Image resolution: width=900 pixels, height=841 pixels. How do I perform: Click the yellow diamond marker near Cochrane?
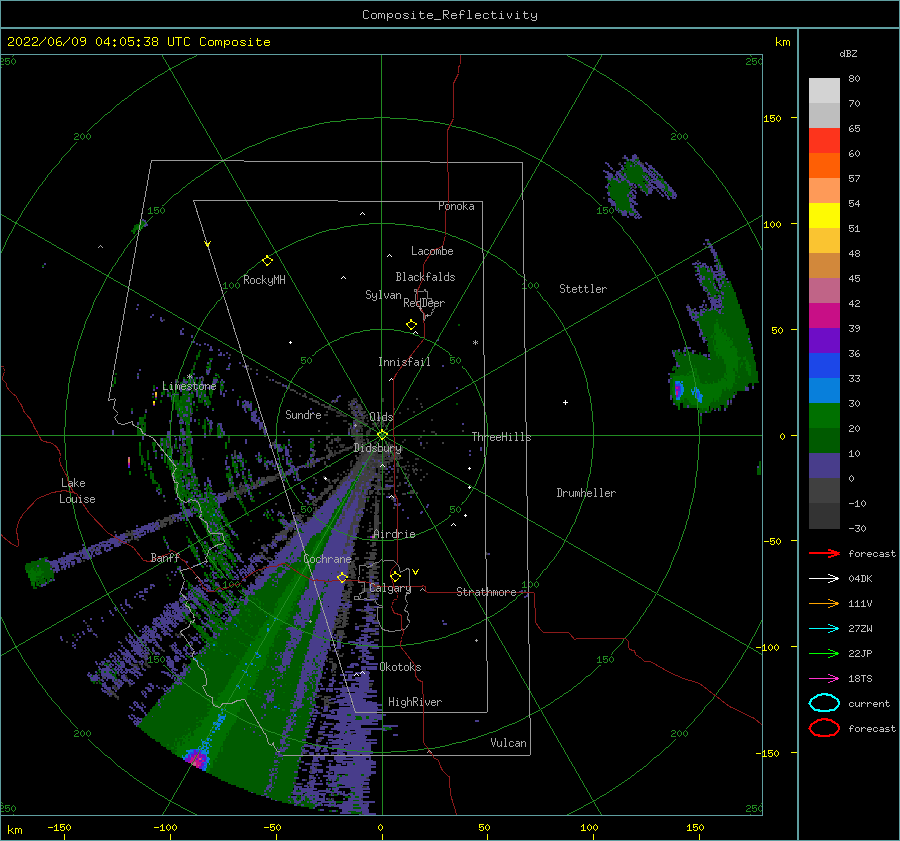(x=342, y=577)
